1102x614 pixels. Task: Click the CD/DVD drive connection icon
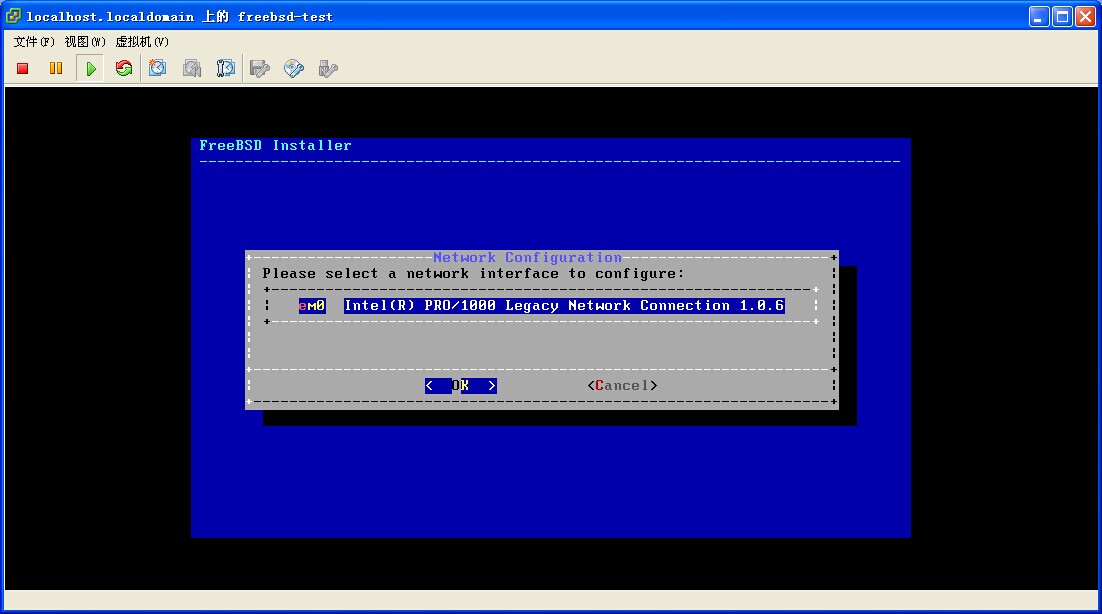click(294, 69)
